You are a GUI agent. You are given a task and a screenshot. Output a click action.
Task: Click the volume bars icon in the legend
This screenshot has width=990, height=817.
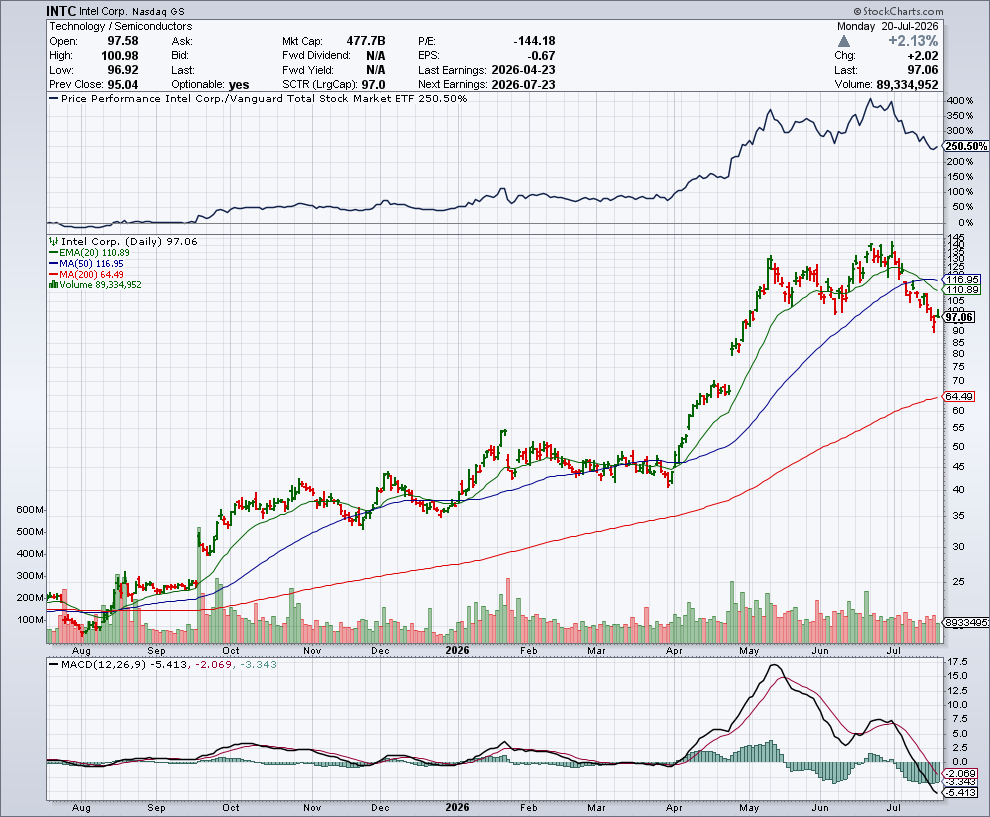coord(54,285)
